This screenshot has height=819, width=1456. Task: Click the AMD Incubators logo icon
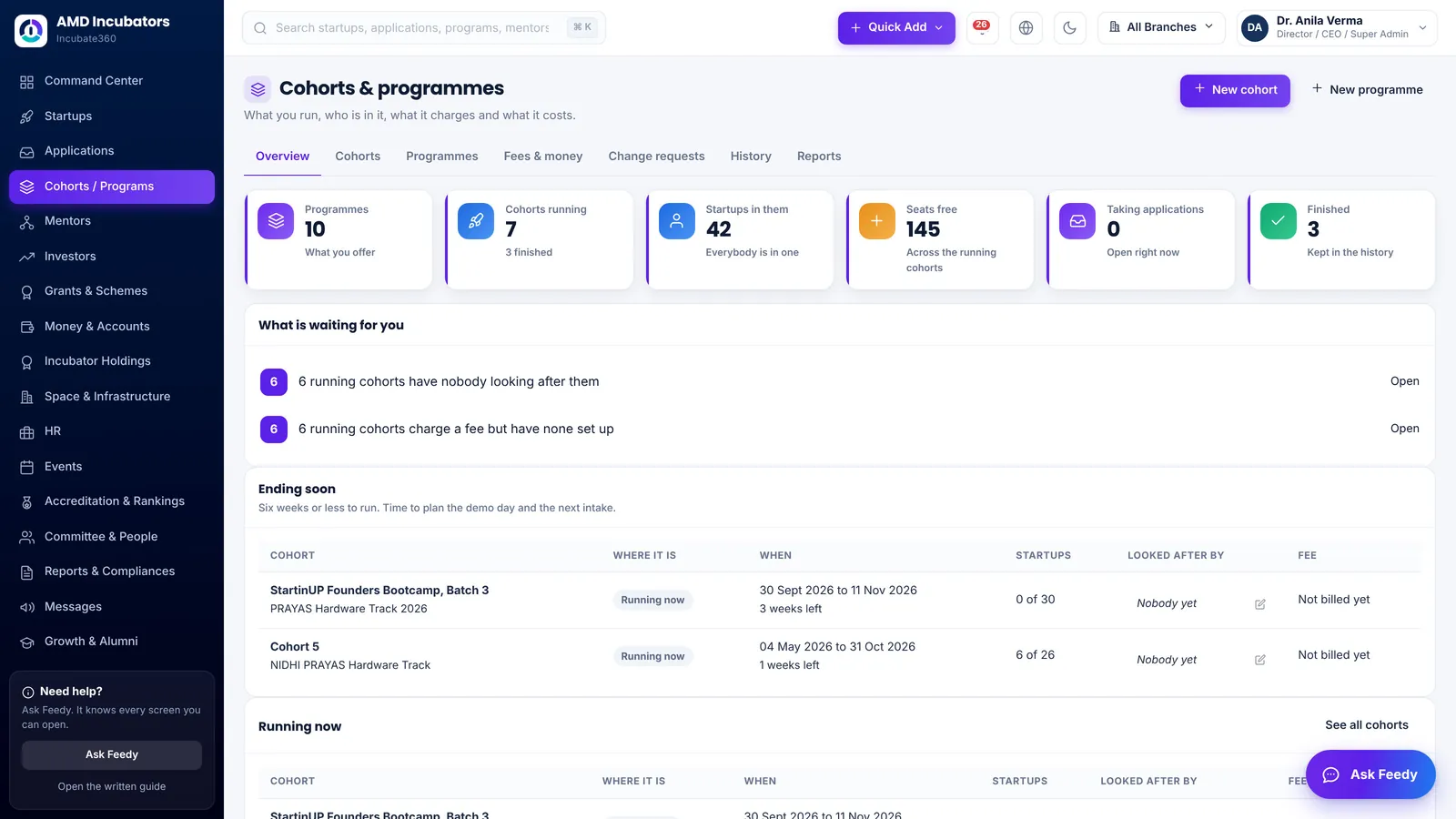click(x=31, y=30)
